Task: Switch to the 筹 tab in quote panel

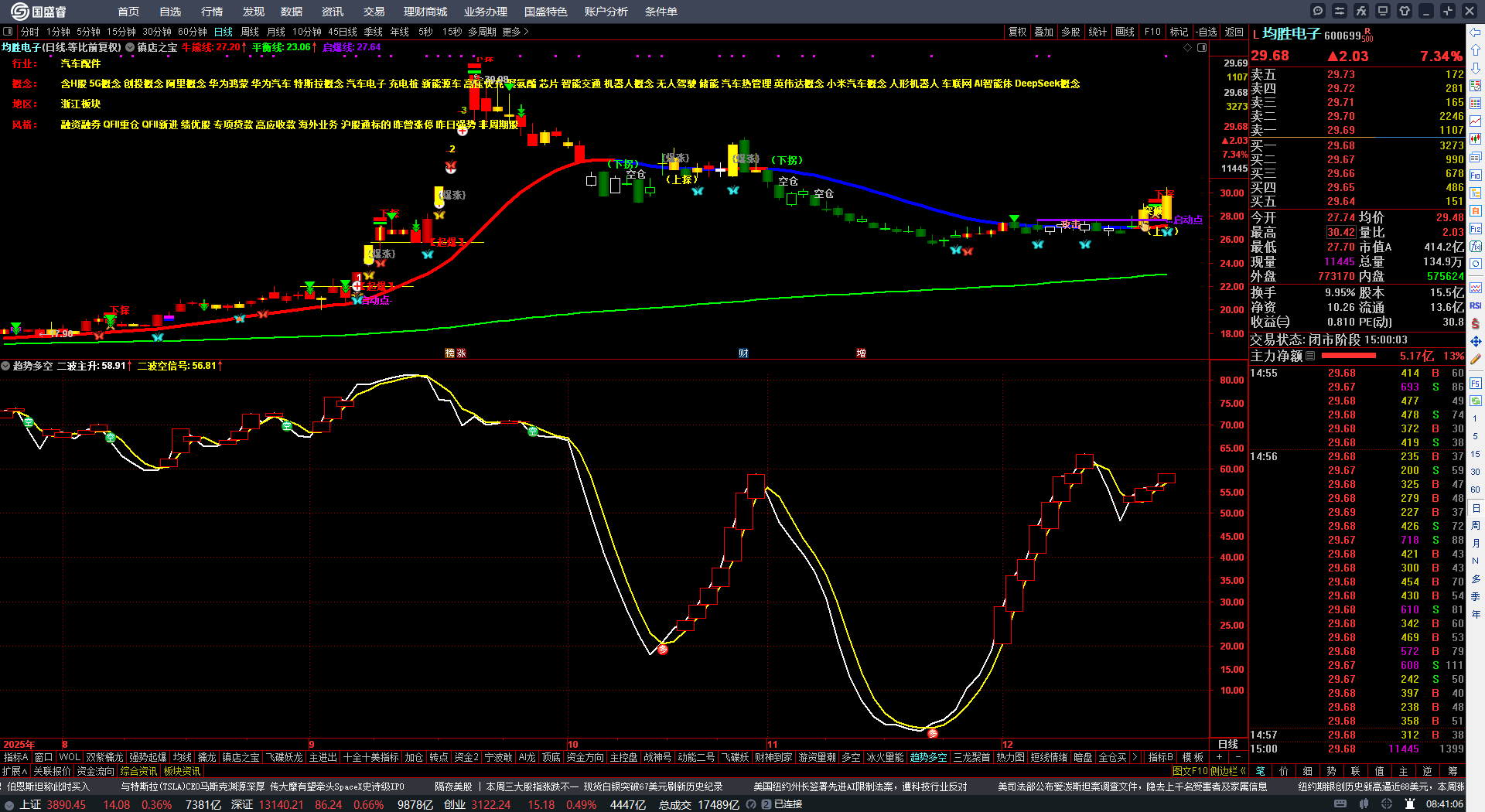Action: [x=1453, y=771]
